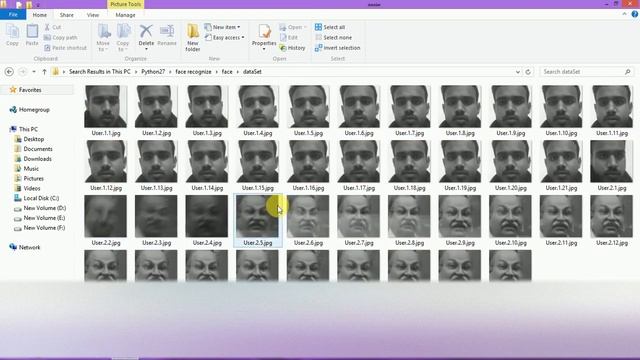Cut the selected file using Cut
640x360 pixels.
coord(53,27)
